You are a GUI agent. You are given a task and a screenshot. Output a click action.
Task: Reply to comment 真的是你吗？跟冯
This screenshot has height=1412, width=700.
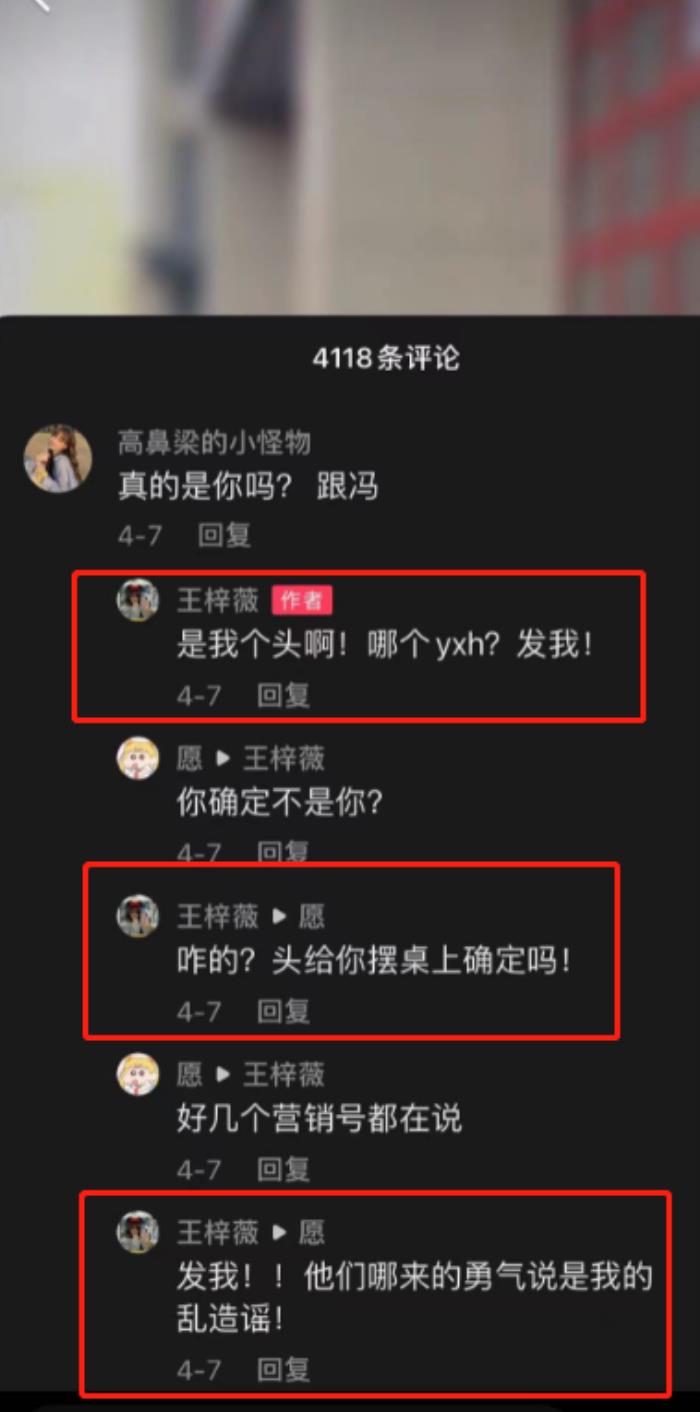coord(224,535)
